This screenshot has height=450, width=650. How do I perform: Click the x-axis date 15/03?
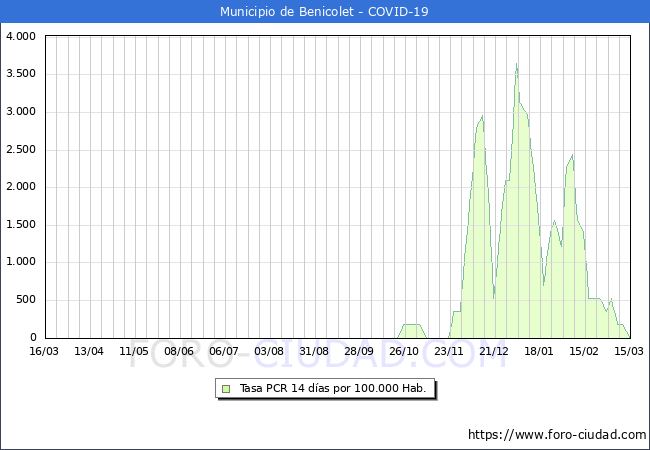point(628,351)
